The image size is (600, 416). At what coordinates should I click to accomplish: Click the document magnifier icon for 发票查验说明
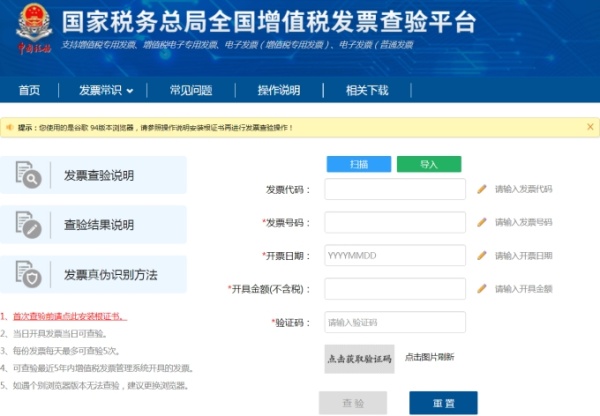28,175
